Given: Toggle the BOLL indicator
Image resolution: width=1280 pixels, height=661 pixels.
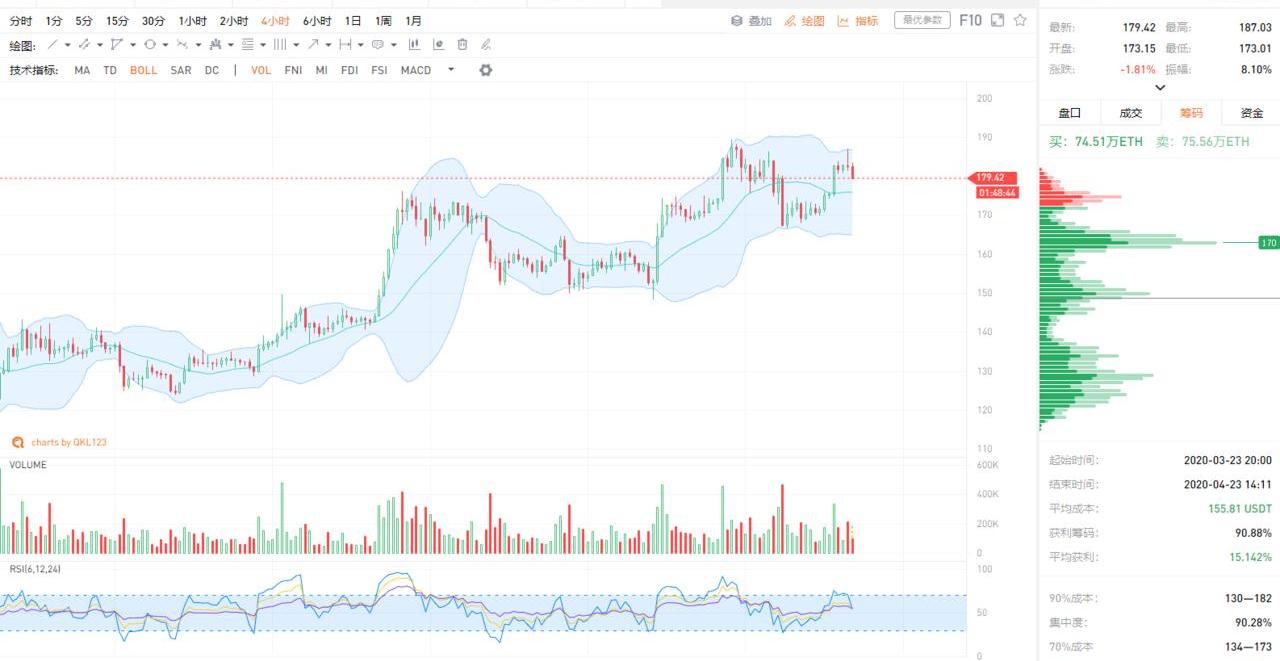Looking at the screenshot, I should point(143,70).
